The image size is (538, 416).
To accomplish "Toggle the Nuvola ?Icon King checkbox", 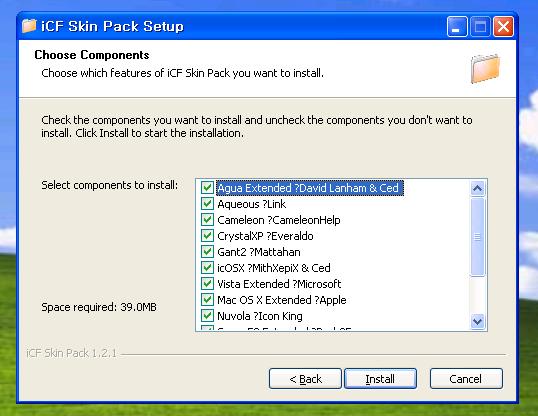I will click(x=207, y=316).
